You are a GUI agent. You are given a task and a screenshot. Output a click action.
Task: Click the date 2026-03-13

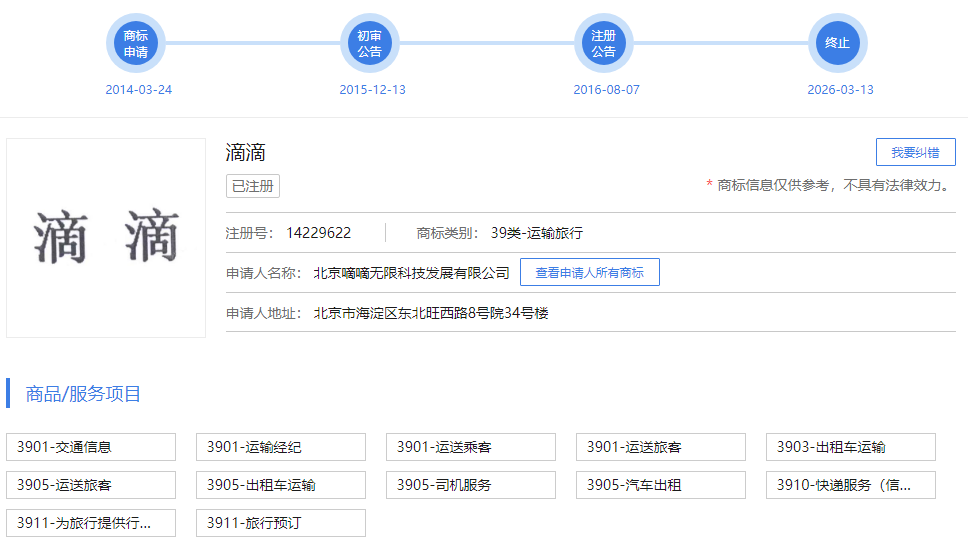pyautogui.click(x=840, y=90)
